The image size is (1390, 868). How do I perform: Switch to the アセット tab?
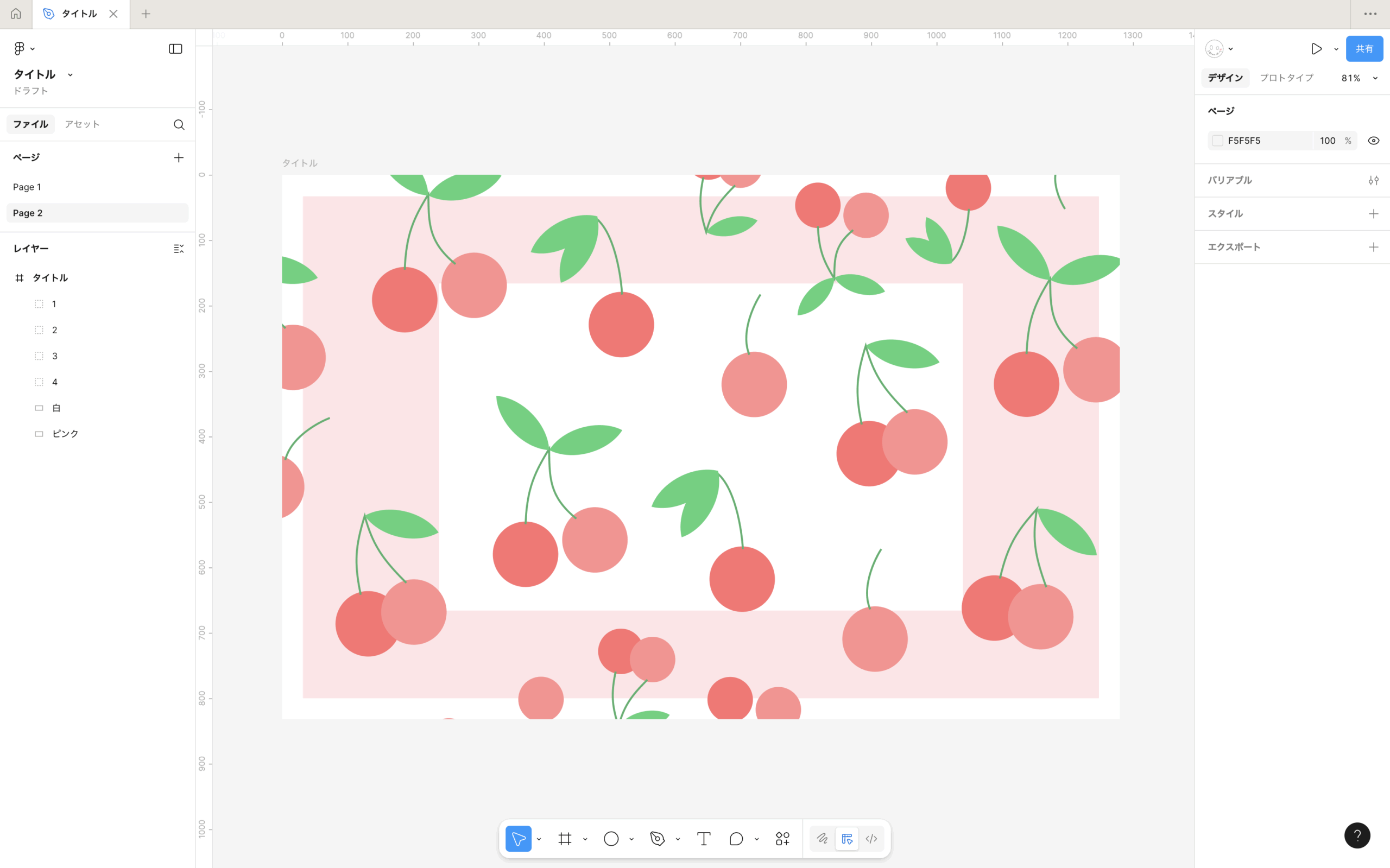pos(82,124)
